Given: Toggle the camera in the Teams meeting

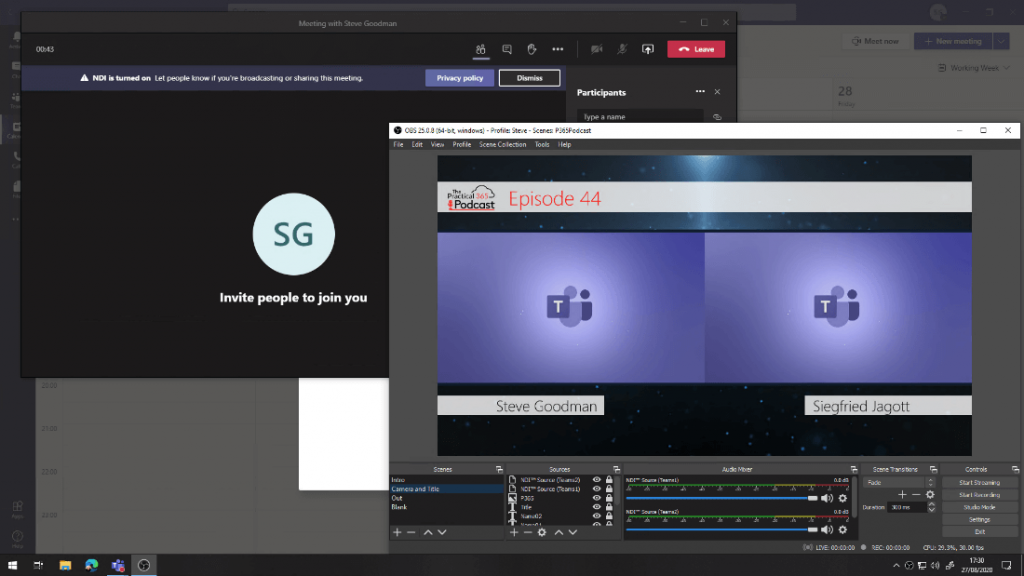Looking at the screenshot, I should [x=596, y=49].
